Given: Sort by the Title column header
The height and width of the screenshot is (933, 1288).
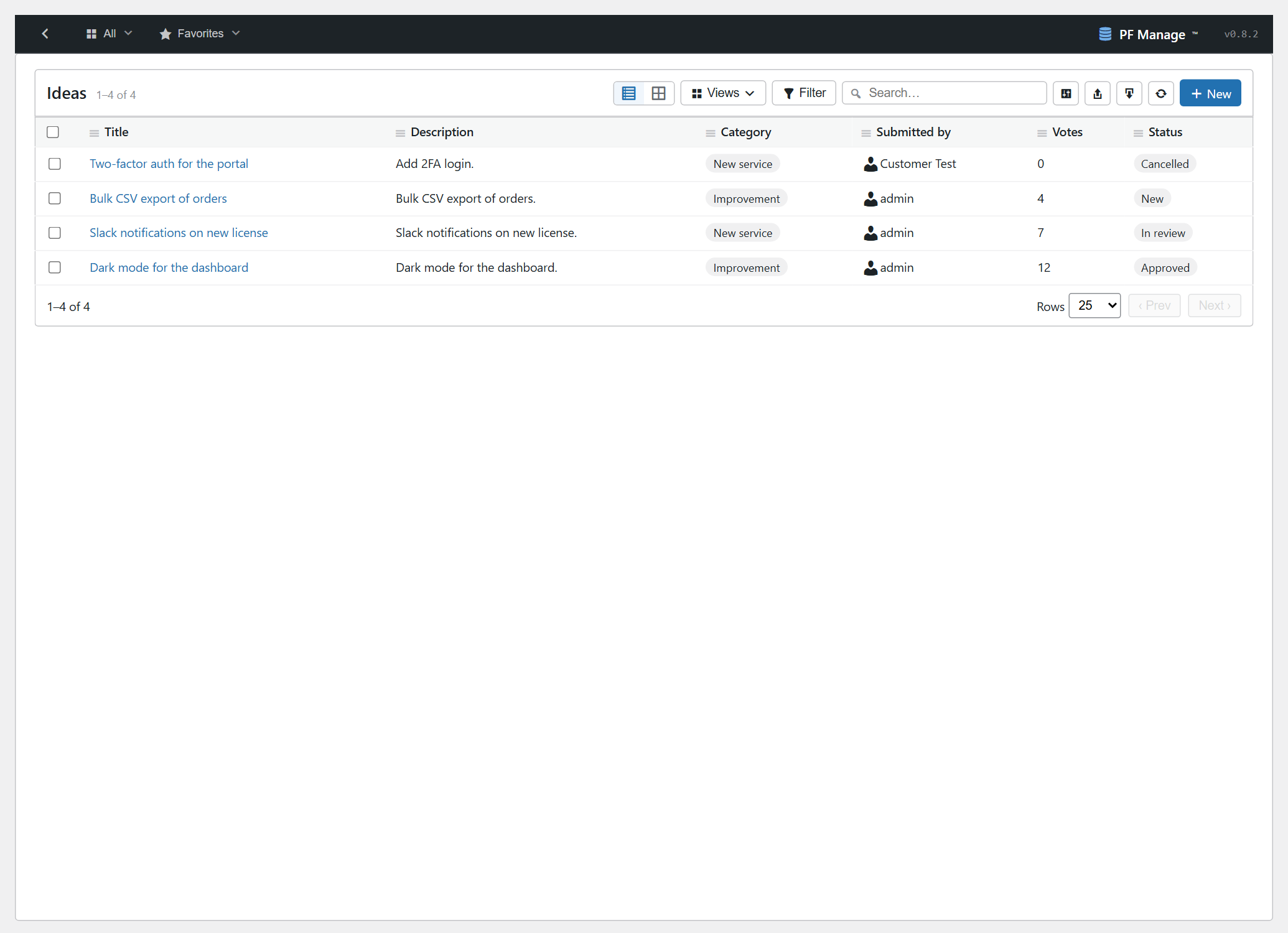Looking at the screenshot, I should 116,132.
